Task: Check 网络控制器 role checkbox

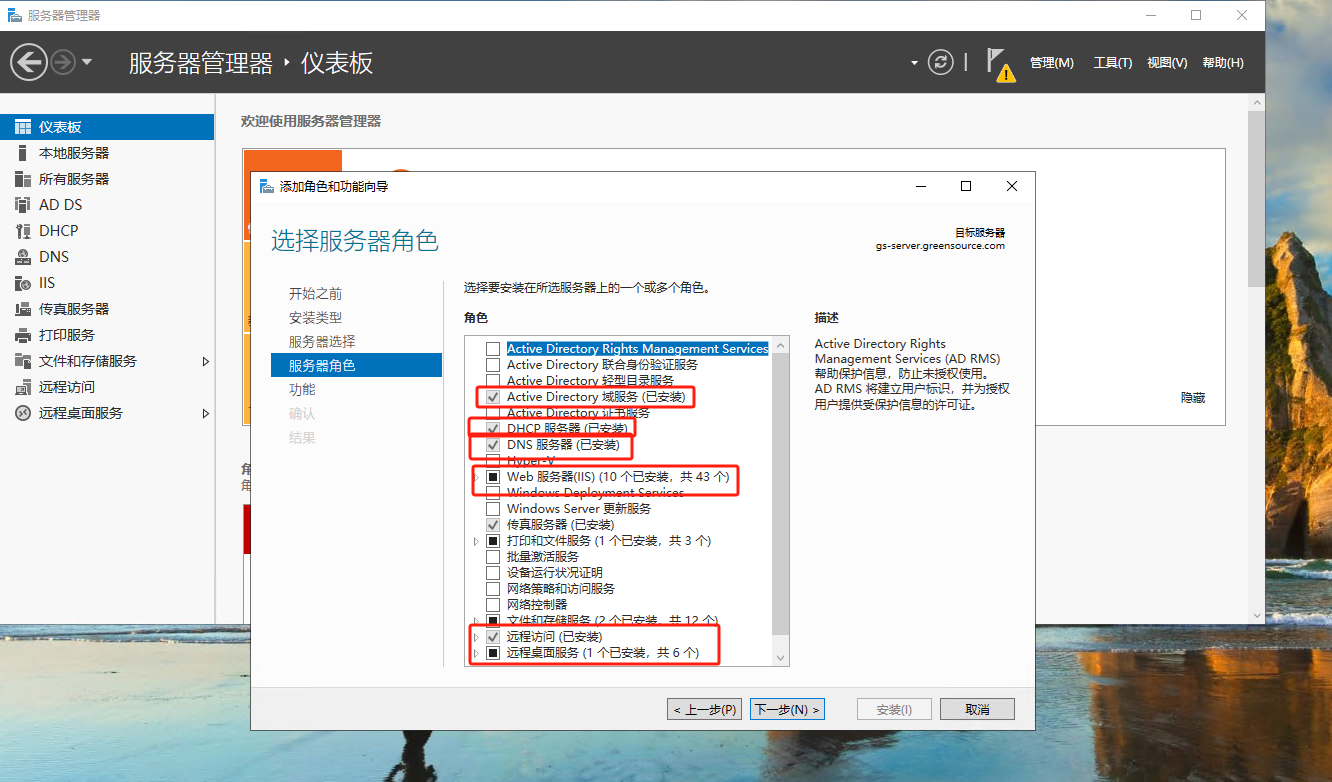Action: point(492,605)
